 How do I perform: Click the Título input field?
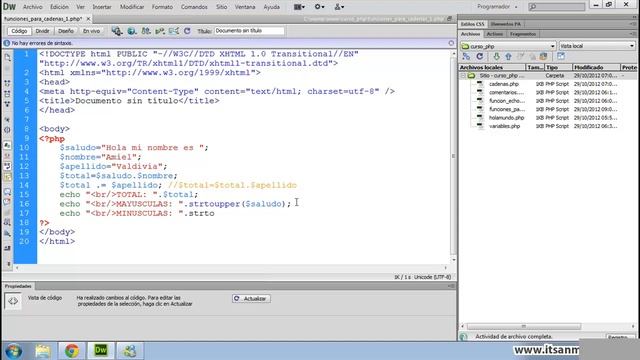point(249,31)
